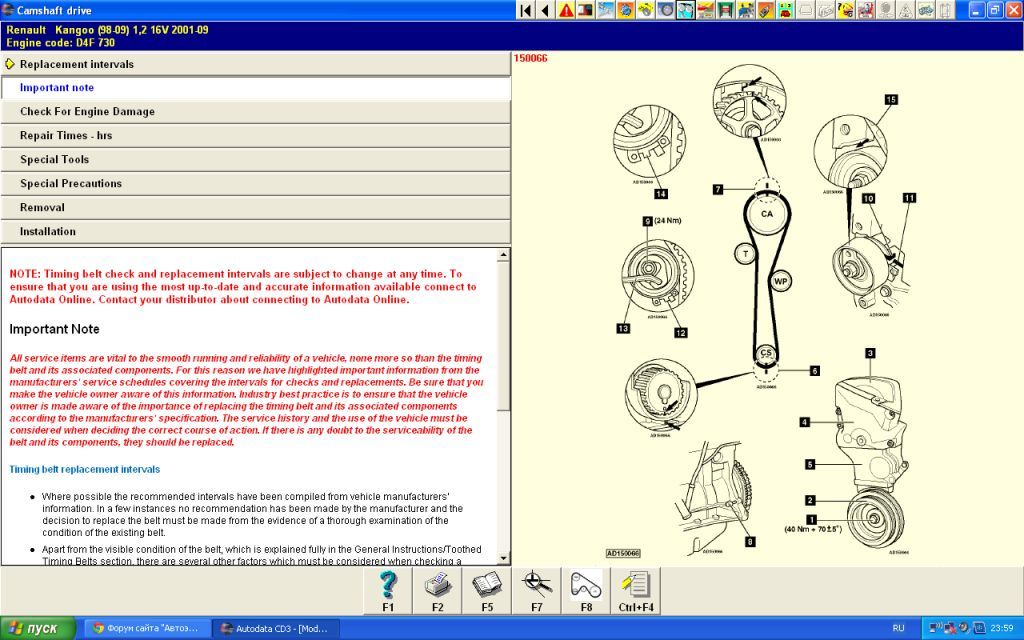This screenshot has height=640, width=1024.
Task: Click the Windows Start button 'пуск'
Action: click(38, 628)
